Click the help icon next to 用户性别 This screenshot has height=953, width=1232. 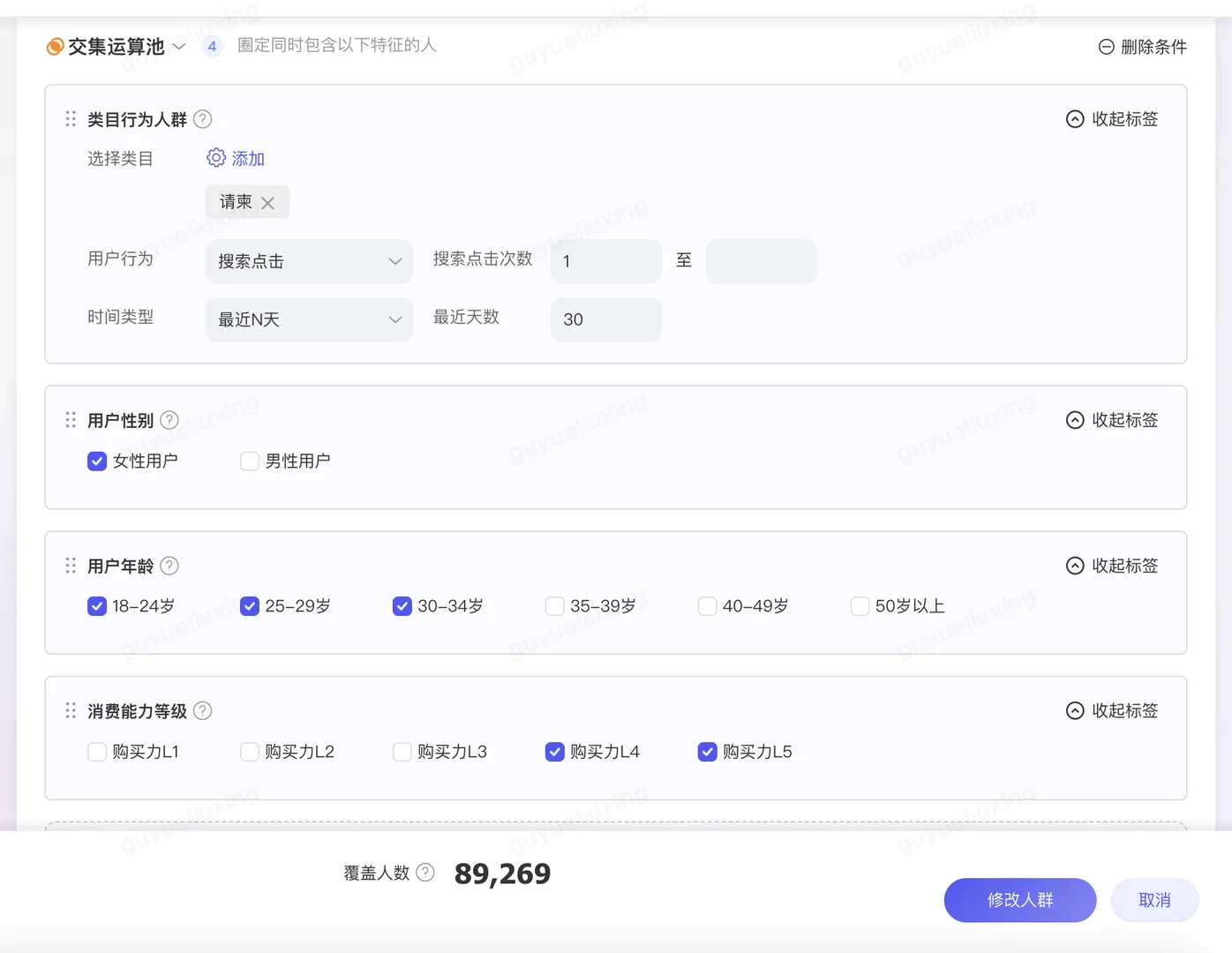tap(169, 420)
